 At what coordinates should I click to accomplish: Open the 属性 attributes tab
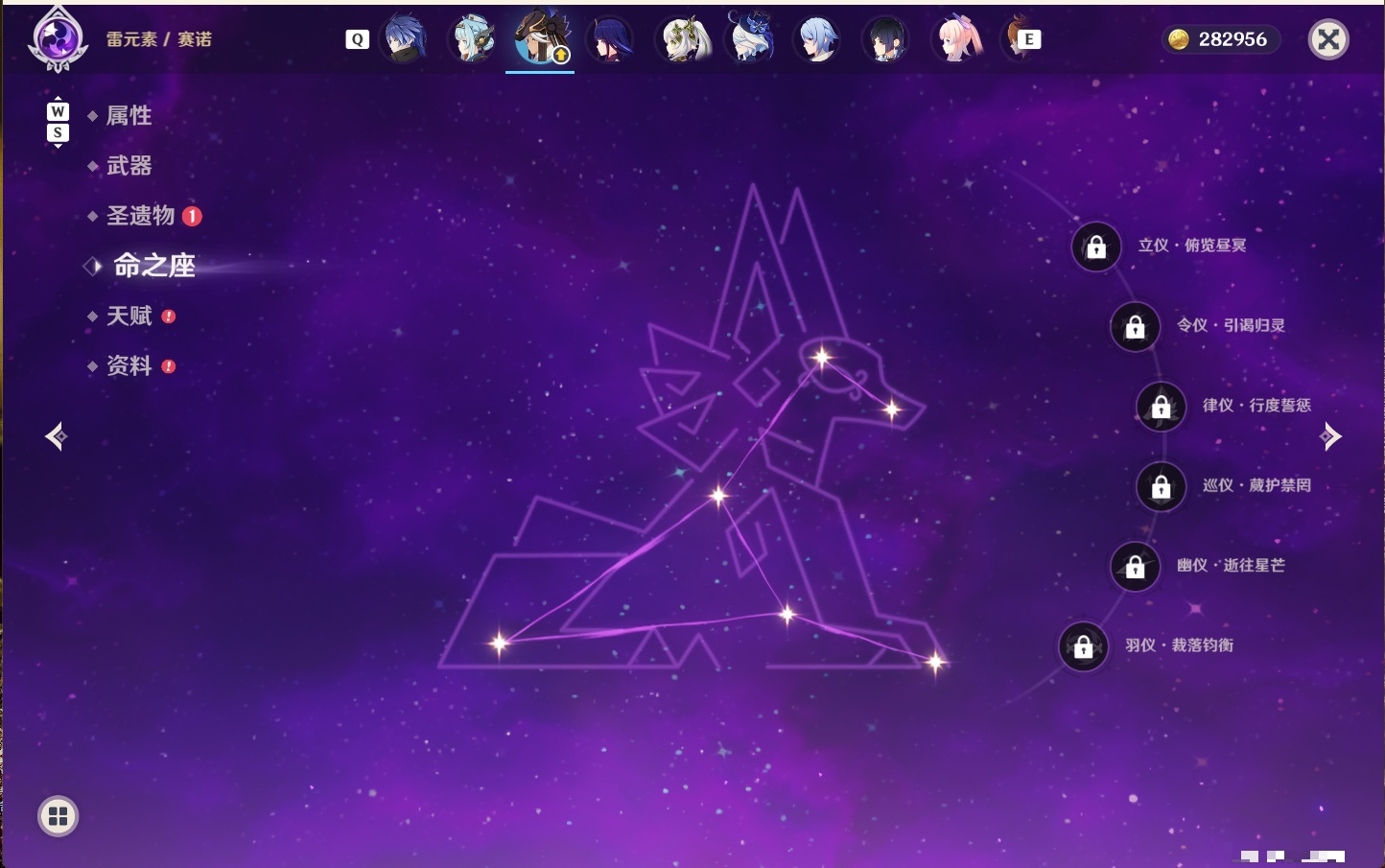[x=129, y=116]
